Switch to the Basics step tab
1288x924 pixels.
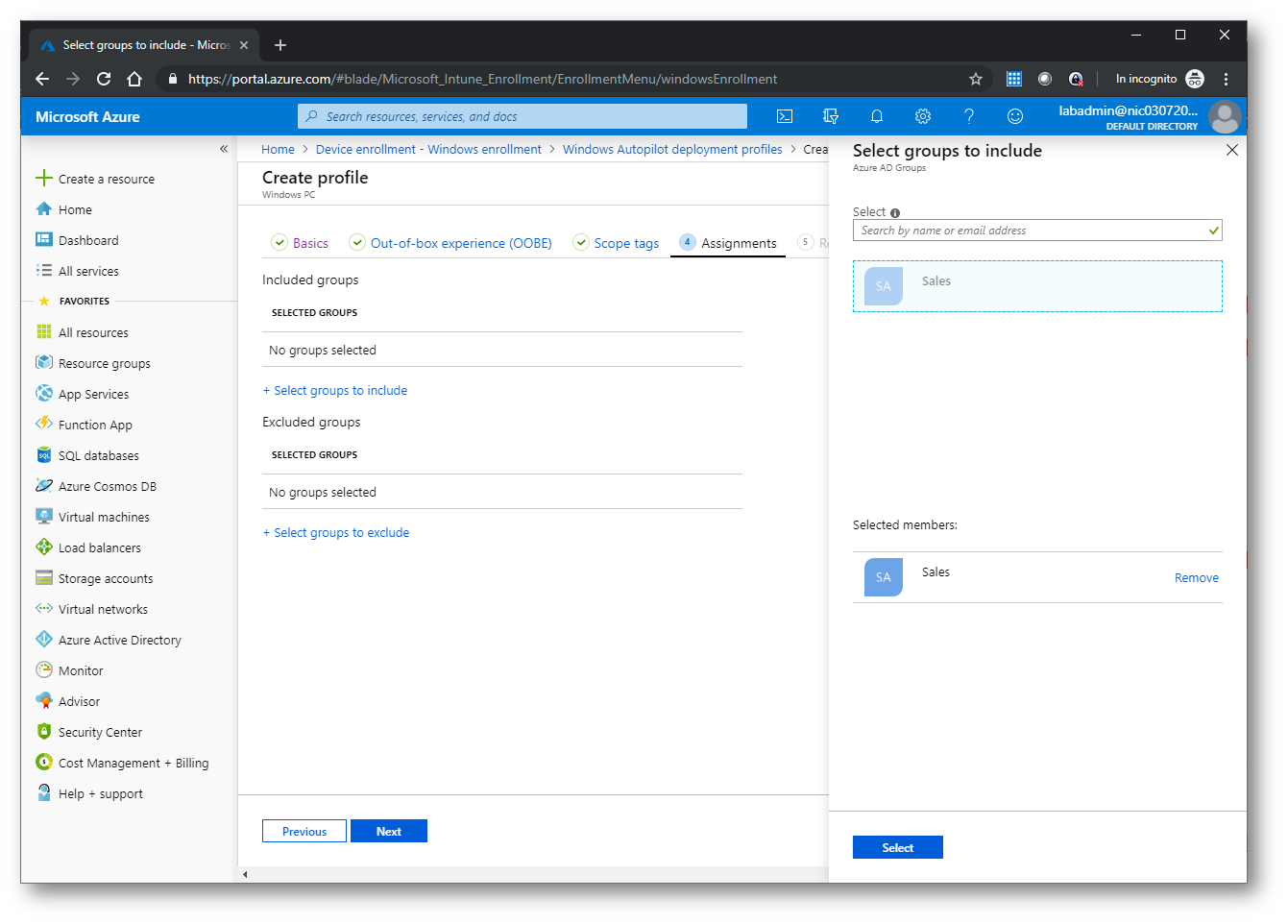(300, 243)
